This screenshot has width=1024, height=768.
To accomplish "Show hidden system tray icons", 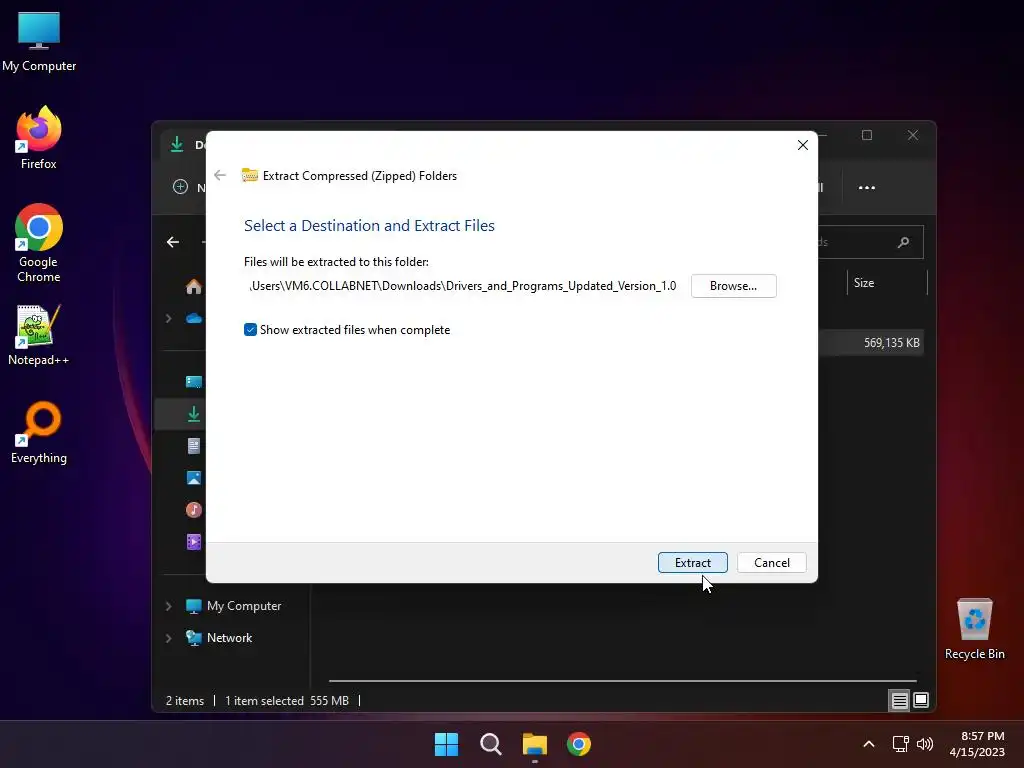I will pyautogui.click(x=869, y=744).
